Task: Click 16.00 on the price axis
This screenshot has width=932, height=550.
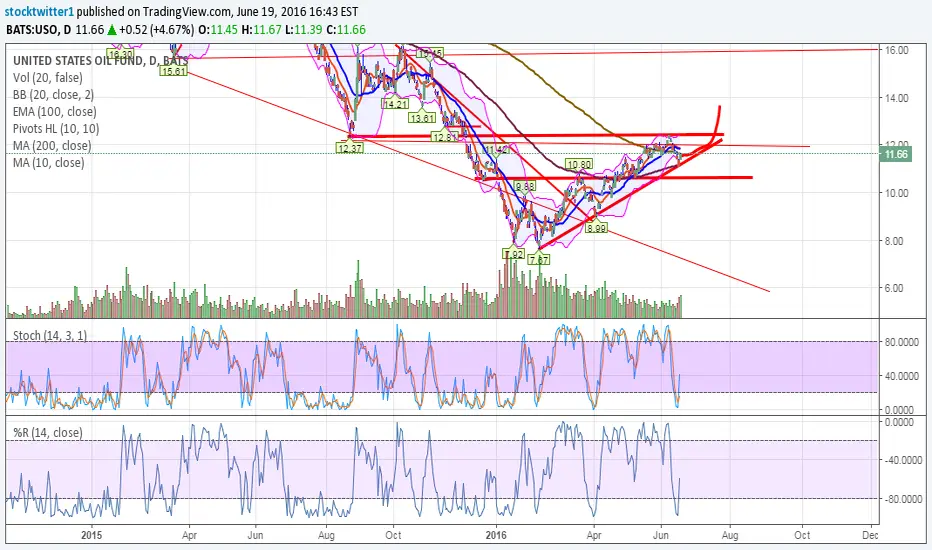Action: point(896,51)
